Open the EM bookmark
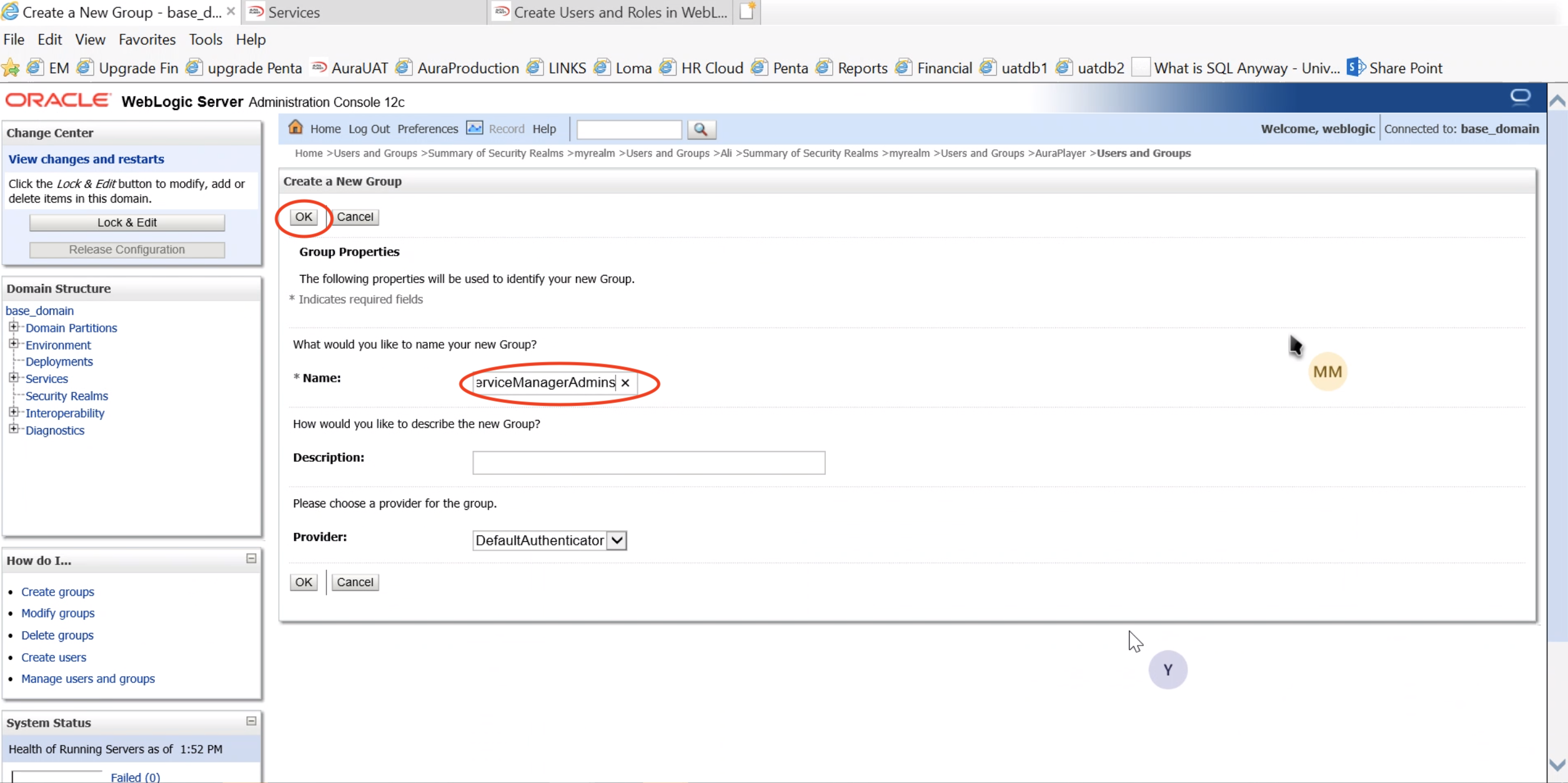The height and width of the screenshot is (783, 1568). (x=49, y=67)
